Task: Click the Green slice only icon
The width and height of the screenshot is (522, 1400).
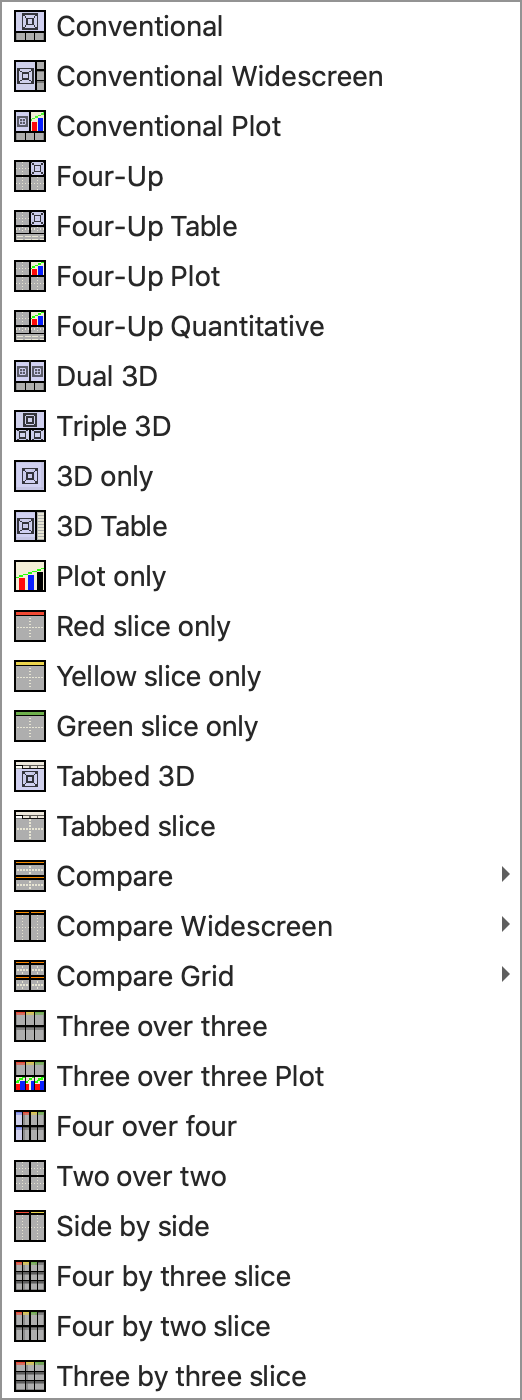Action: pos(31,727)
